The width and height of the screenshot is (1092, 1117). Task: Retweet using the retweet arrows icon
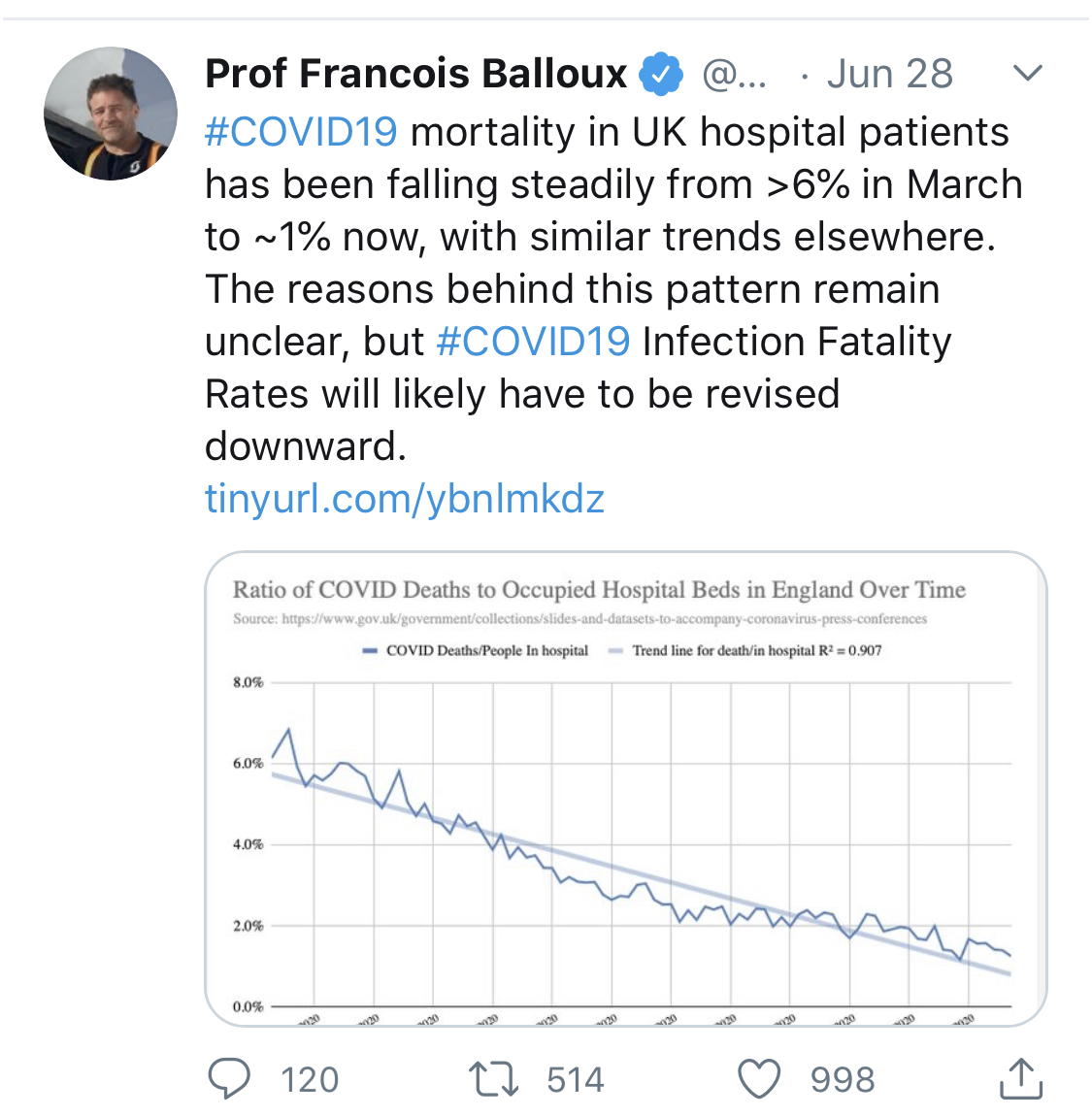tap(493, 1079)
